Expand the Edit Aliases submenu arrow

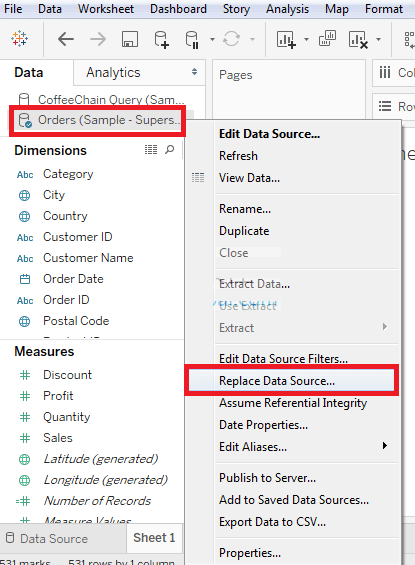click(385, 446)
